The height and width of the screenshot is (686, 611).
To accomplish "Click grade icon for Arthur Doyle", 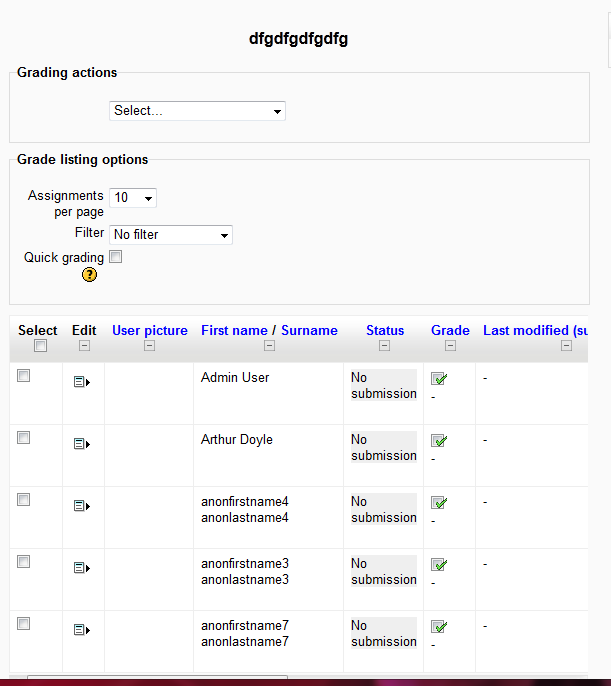I will pyautogui.click(x=439, y=441).
